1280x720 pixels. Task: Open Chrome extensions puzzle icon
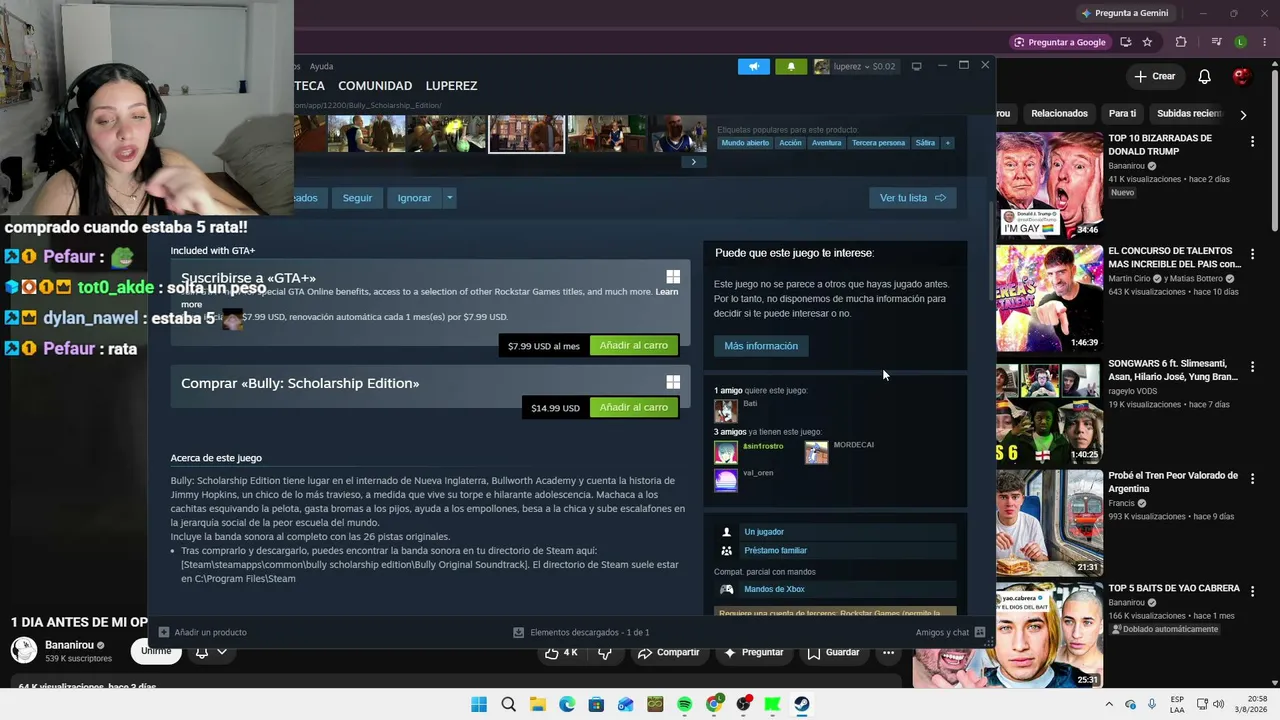pyautogui.click(x=1181, y=42)
